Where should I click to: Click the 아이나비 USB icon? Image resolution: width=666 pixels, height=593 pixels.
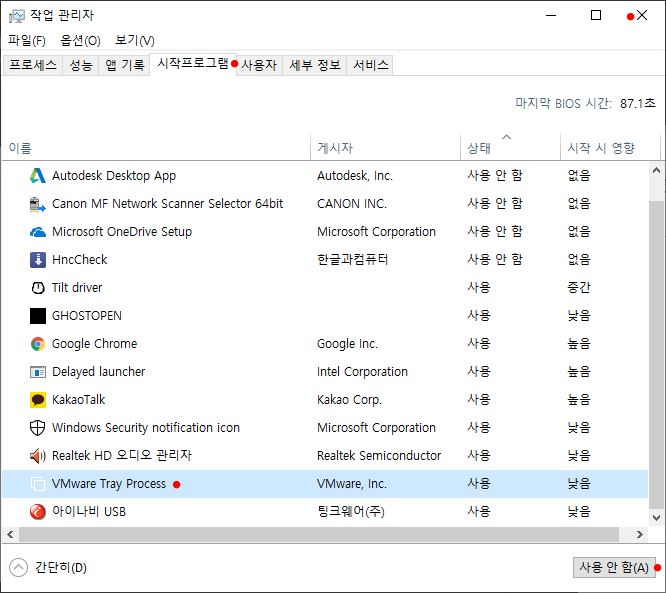click(x=38, y=511)
